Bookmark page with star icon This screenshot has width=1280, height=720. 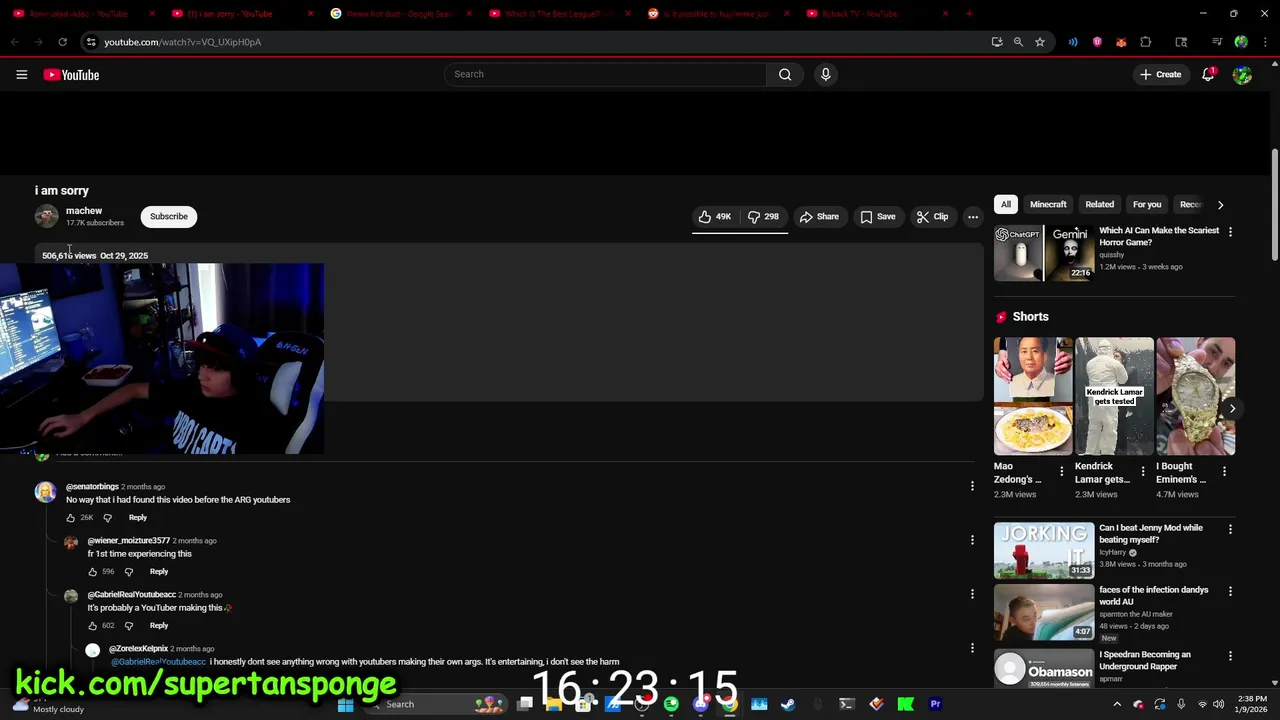click(x=1040, y=42)
